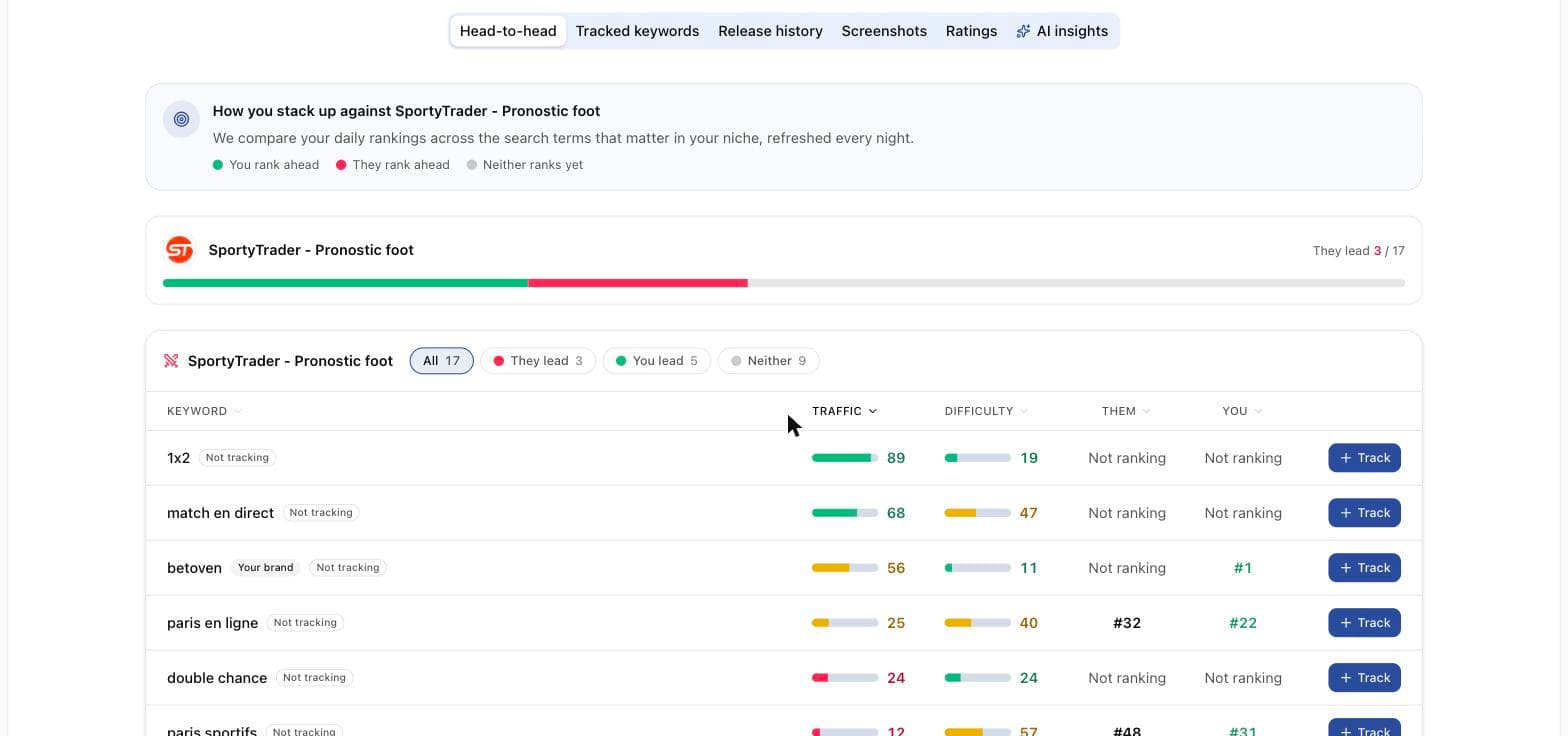Image resolution: width=1568 pixels, height=736 pixels.
Task: Track the double chance keyword
Action: pos(1364,678)
